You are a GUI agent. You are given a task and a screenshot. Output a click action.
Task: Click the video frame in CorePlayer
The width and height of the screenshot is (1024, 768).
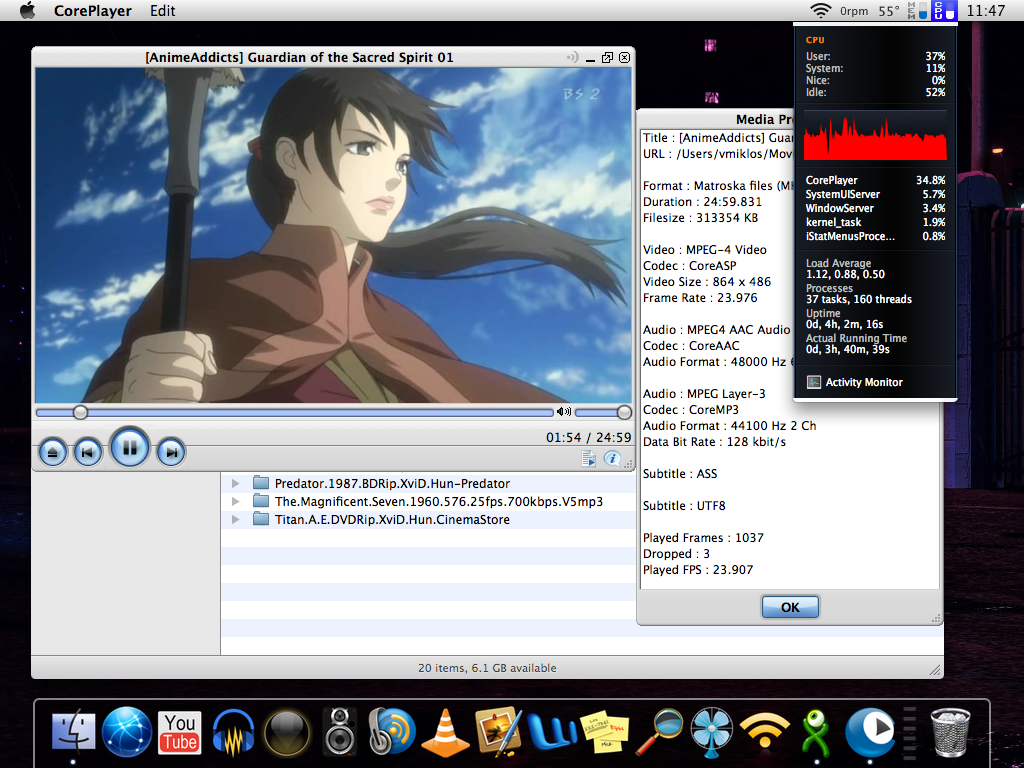click(334, 235)
